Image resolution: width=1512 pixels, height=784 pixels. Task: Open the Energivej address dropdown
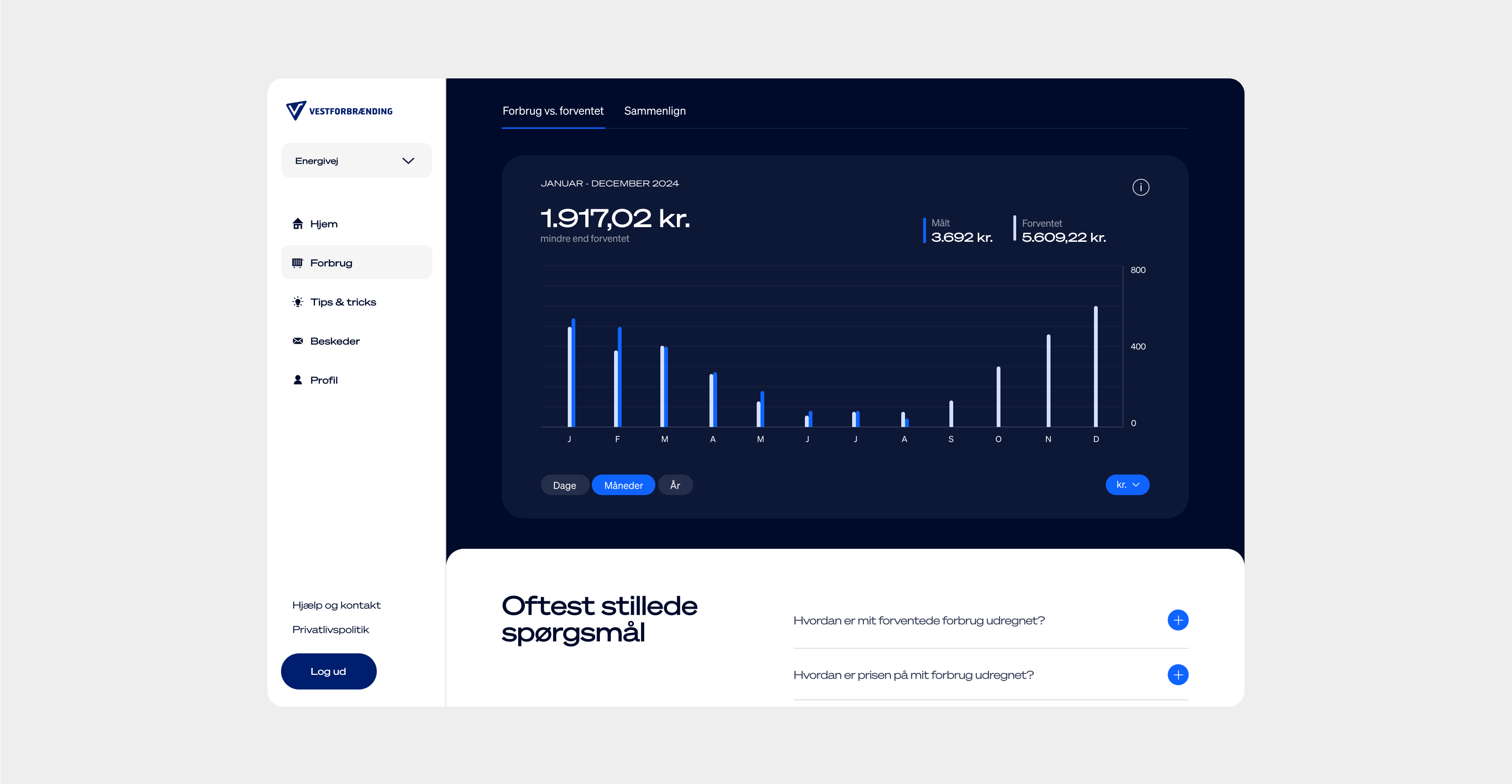(356, 161)
